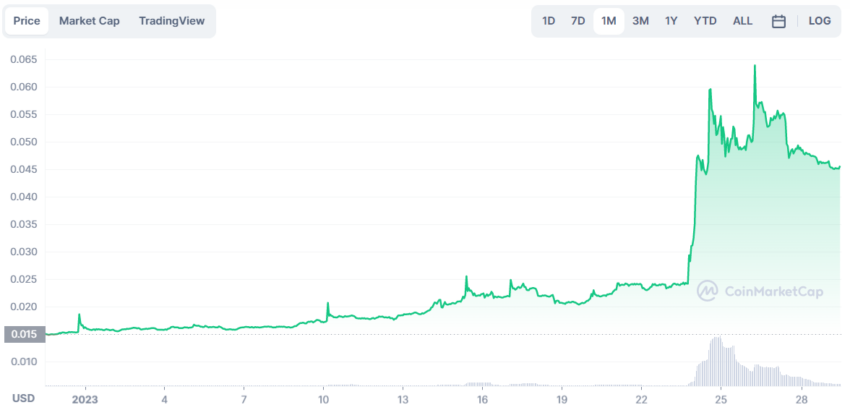Select the 7D time range
This screenshot has height=410, width=850.
tap(578, 21)
